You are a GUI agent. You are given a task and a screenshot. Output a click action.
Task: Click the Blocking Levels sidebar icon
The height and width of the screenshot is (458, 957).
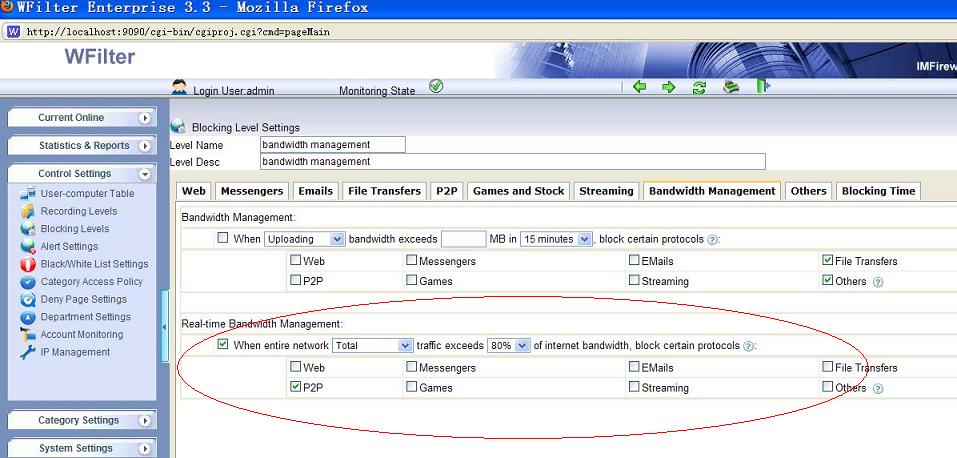(x=28, y=229)
